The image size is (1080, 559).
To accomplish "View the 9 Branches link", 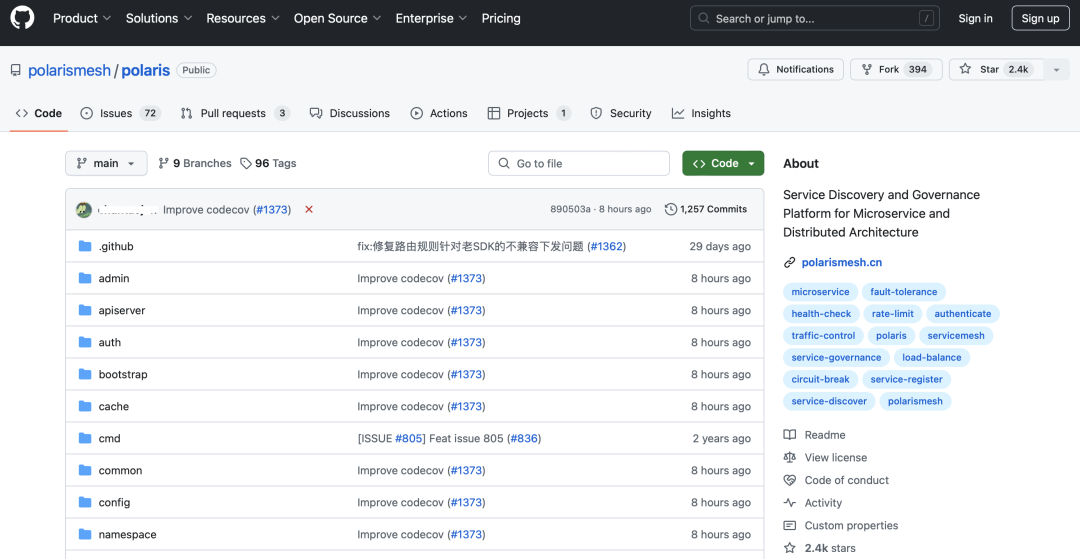I will click(195, 163).
